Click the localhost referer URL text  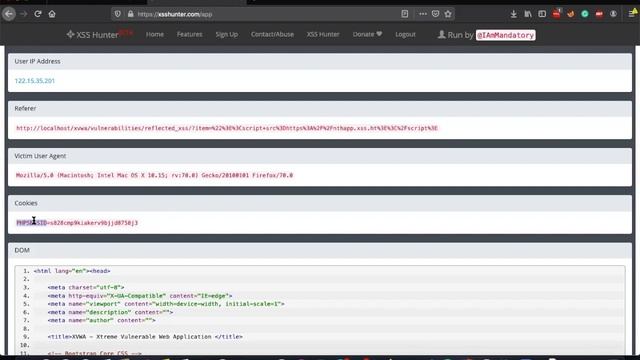[227, 128]
